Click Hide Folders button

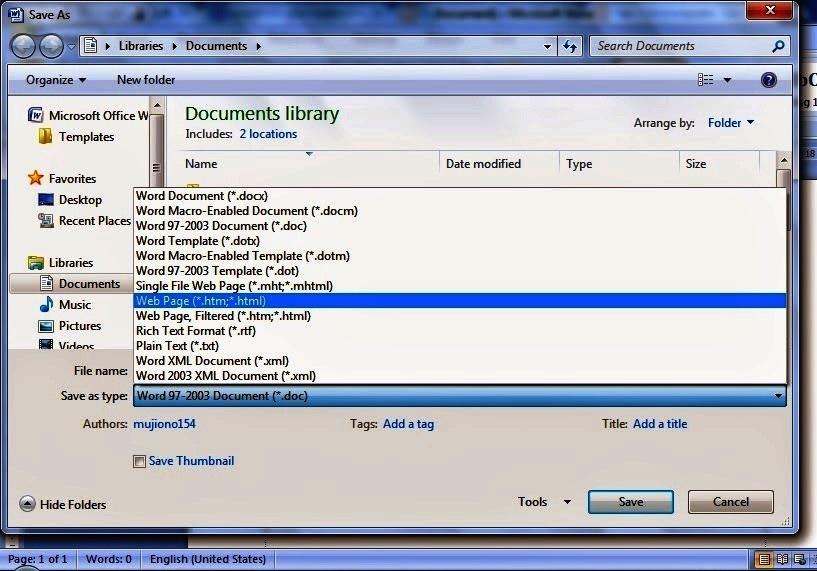point(63,504)
